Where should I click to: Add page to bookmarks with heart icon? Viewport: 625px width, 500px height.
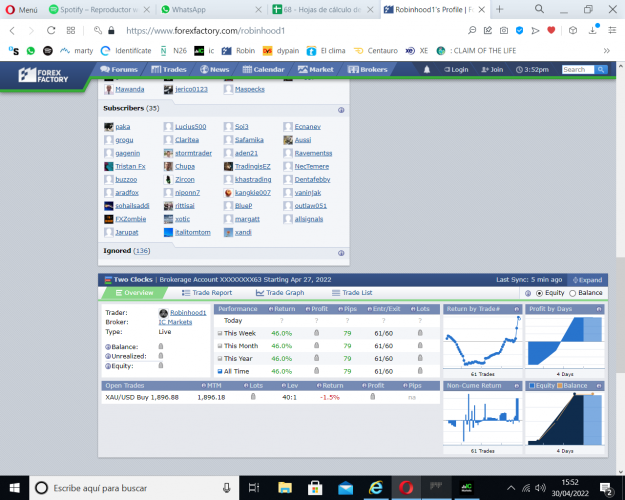pyautogui.click(x=551, y=31)
